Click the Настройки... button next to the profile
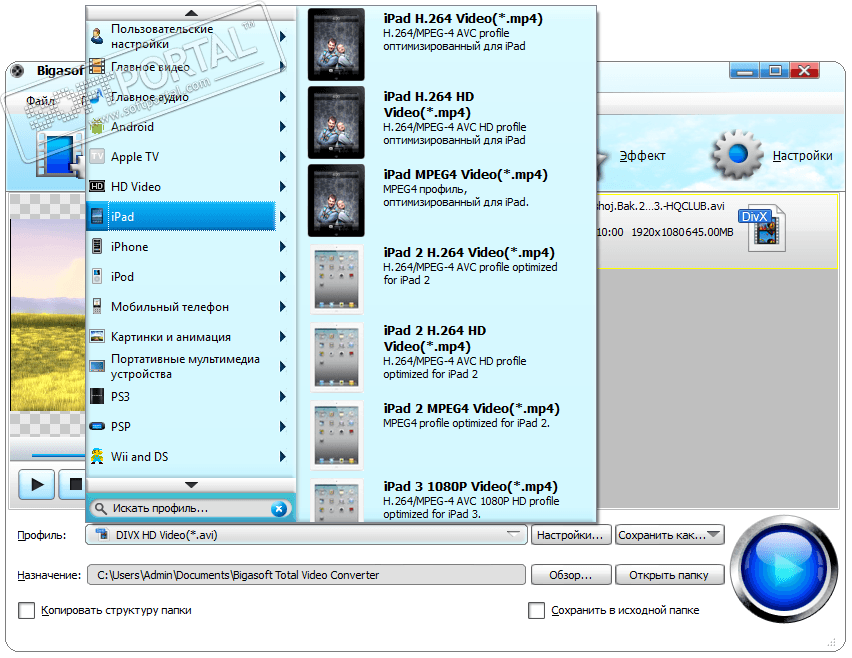This screenshot has height=658, width=852. pyautogui.click(x=571, y=535)
